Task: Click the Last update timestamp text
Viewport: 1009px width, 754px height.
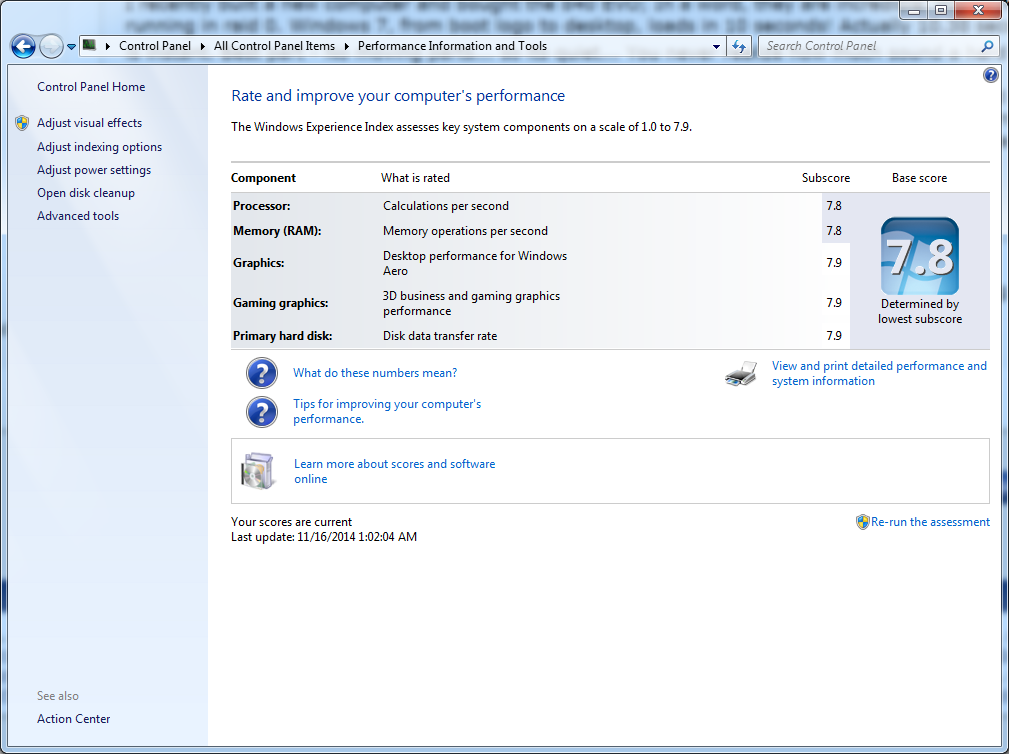Action: [324, 537]
